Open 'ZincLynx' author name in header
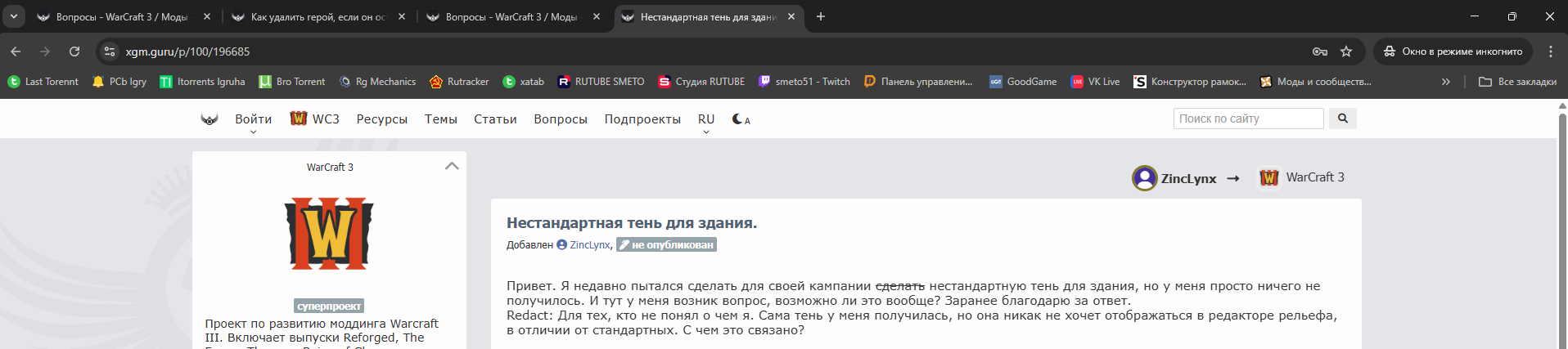1568x349 pixels. tap(1188, 178)
